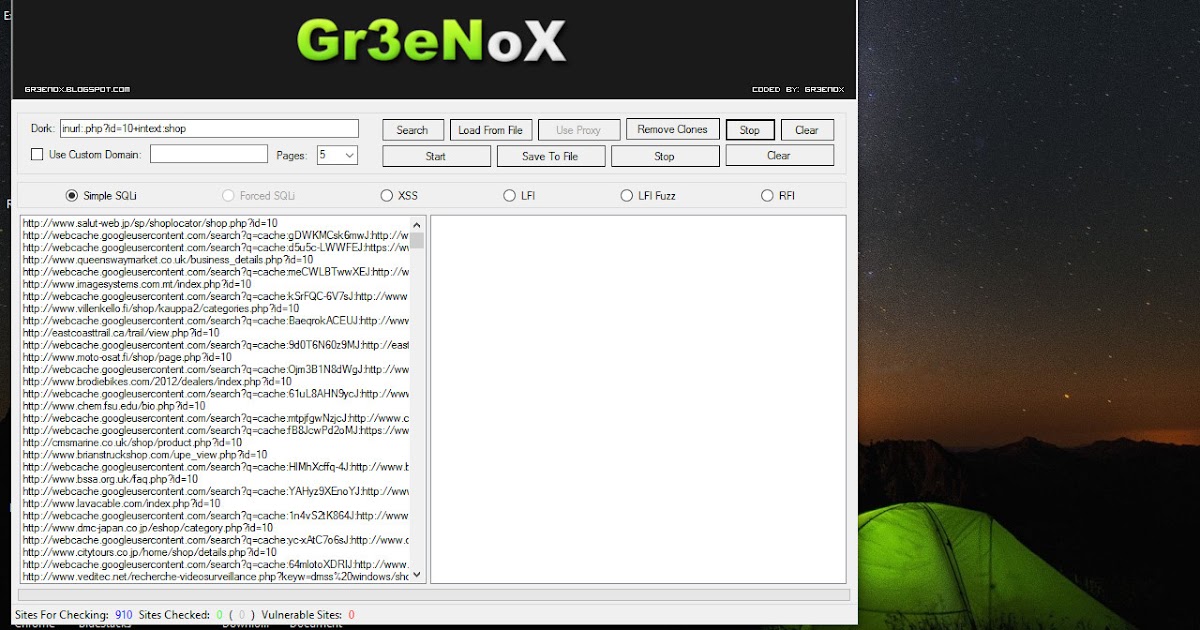The height and width of the screenshot is (630, 1200).
Task: Click the Remove Clones button
Action: point(672,129)
